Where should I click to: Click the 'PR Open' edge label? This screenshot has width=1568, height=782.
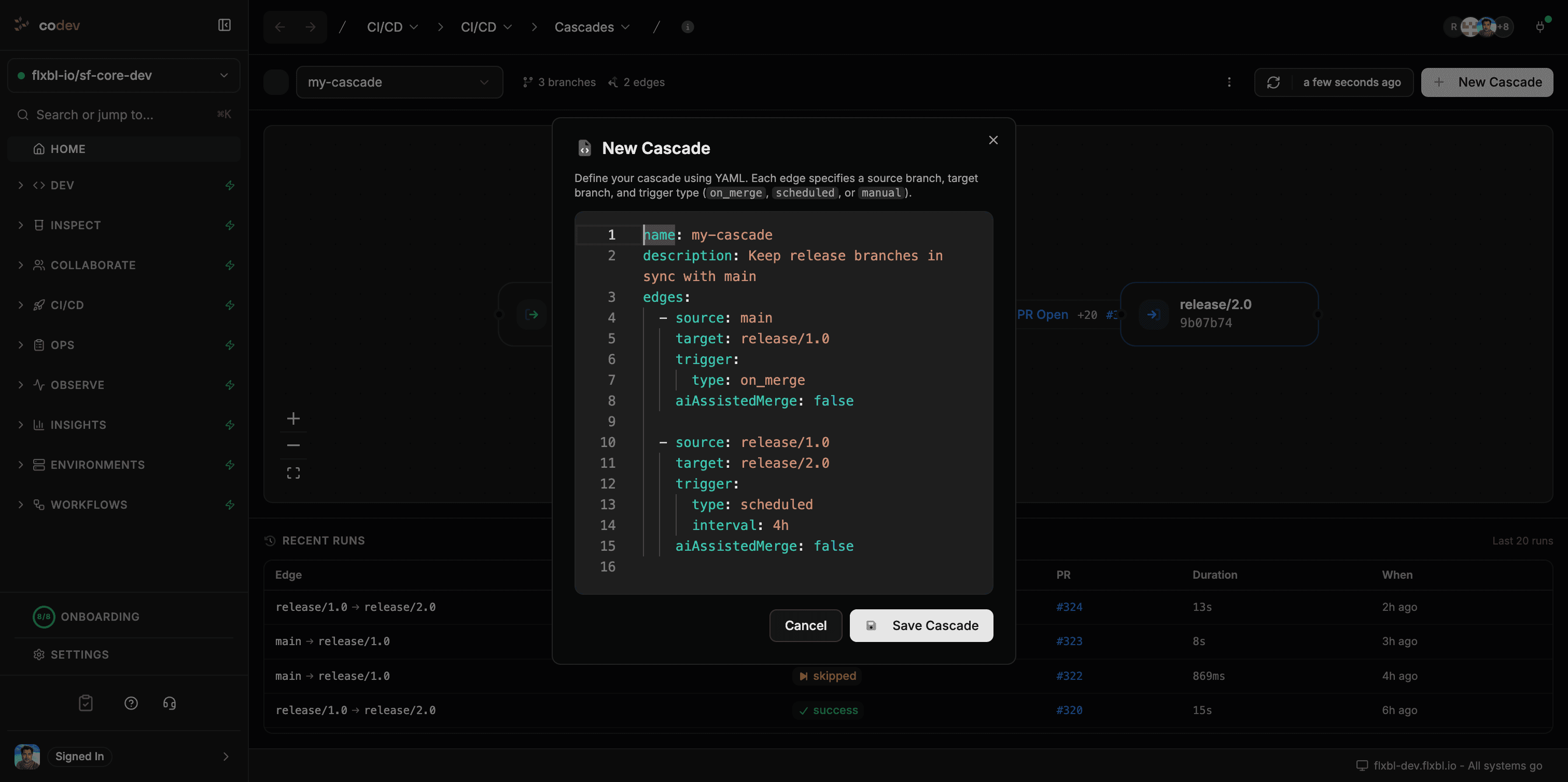click(x=1042, y=315)
